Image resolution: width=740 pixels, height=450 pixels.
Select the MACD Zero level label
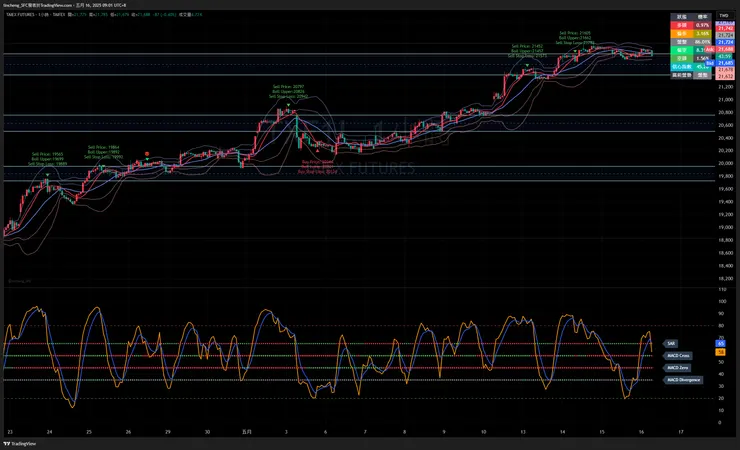coord(677,367)
